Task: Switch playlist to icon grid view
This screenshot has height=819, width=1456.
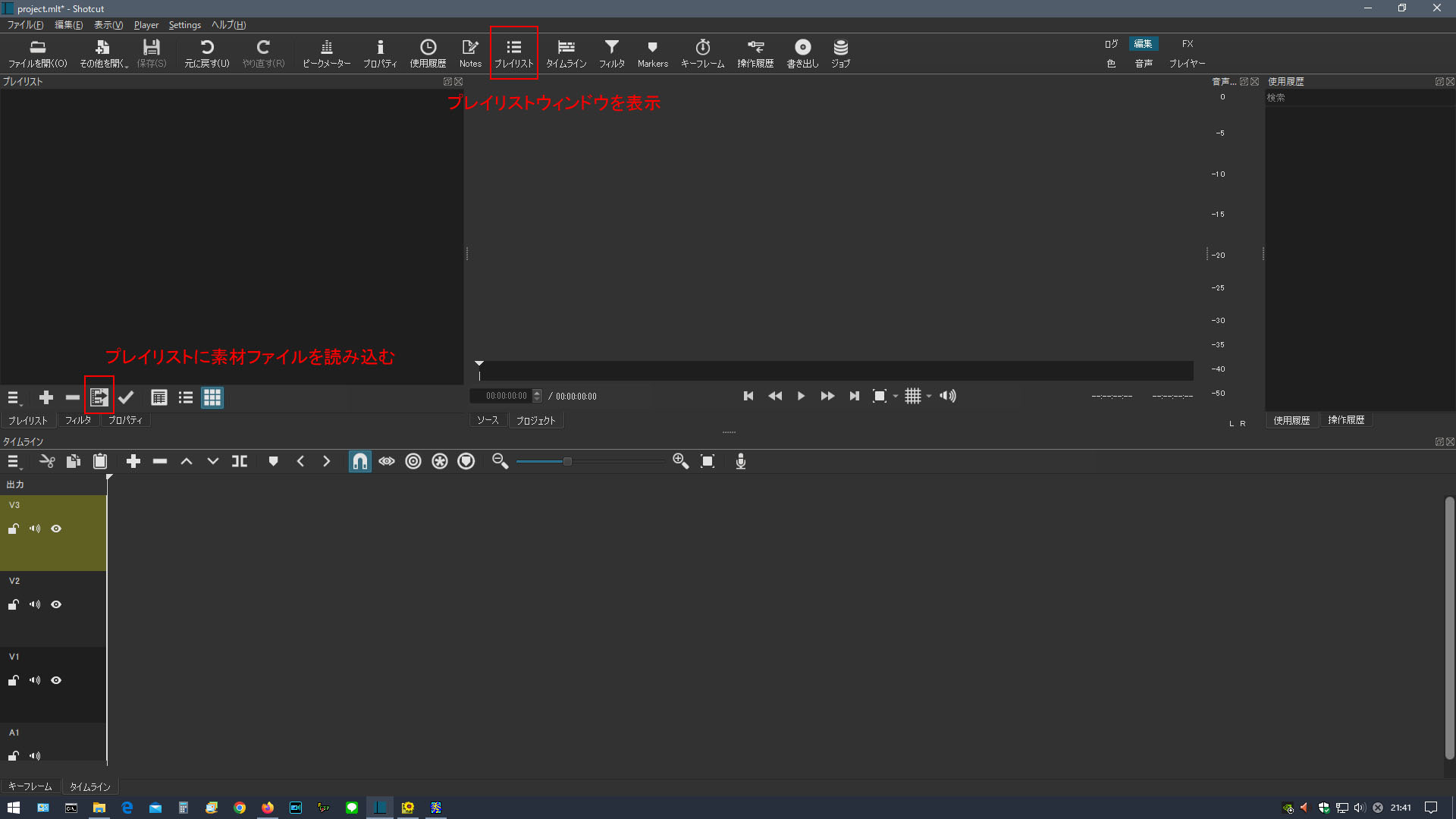Action: point(212,397)
